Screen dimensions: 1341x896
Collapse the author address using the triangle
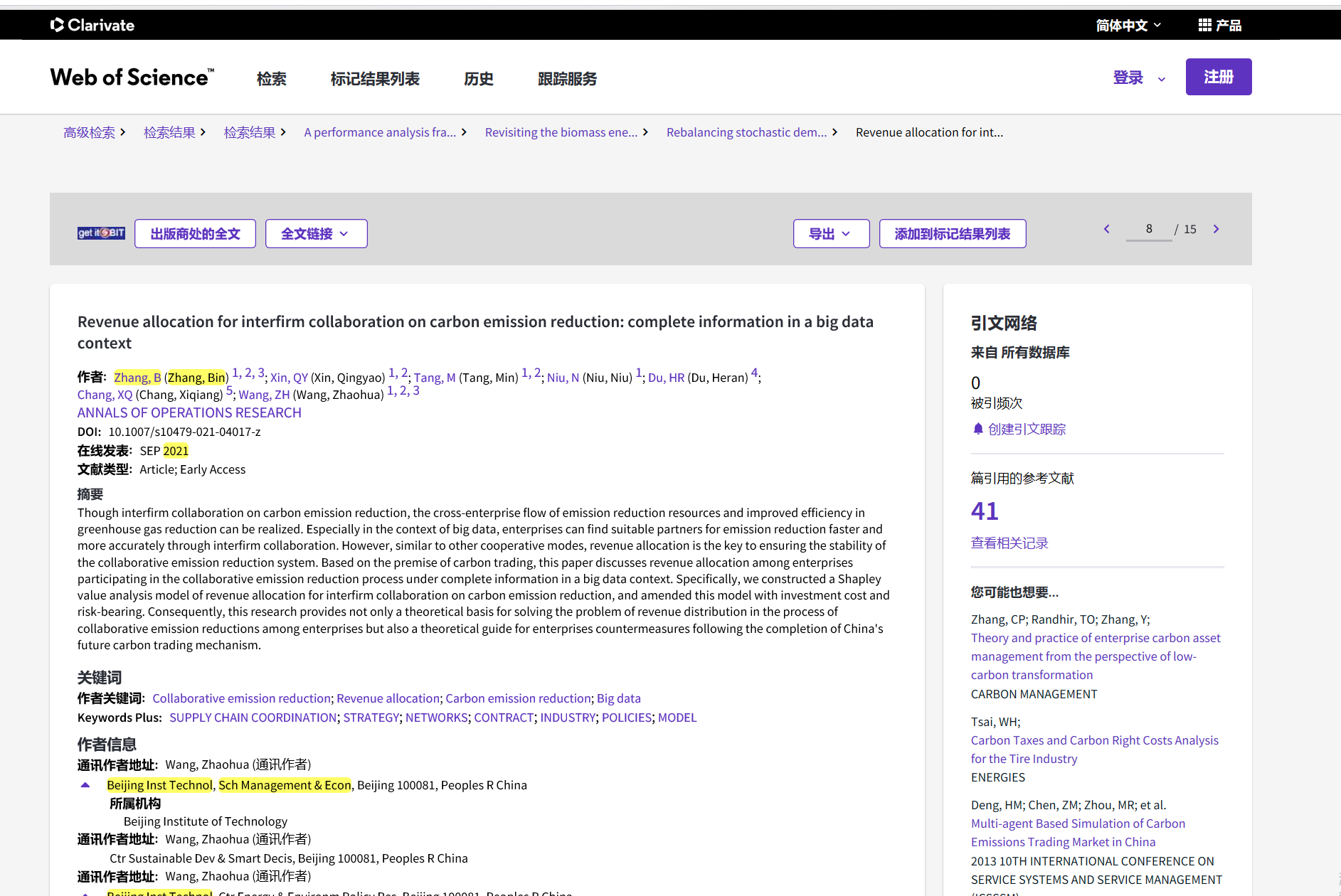click(85, 784)
